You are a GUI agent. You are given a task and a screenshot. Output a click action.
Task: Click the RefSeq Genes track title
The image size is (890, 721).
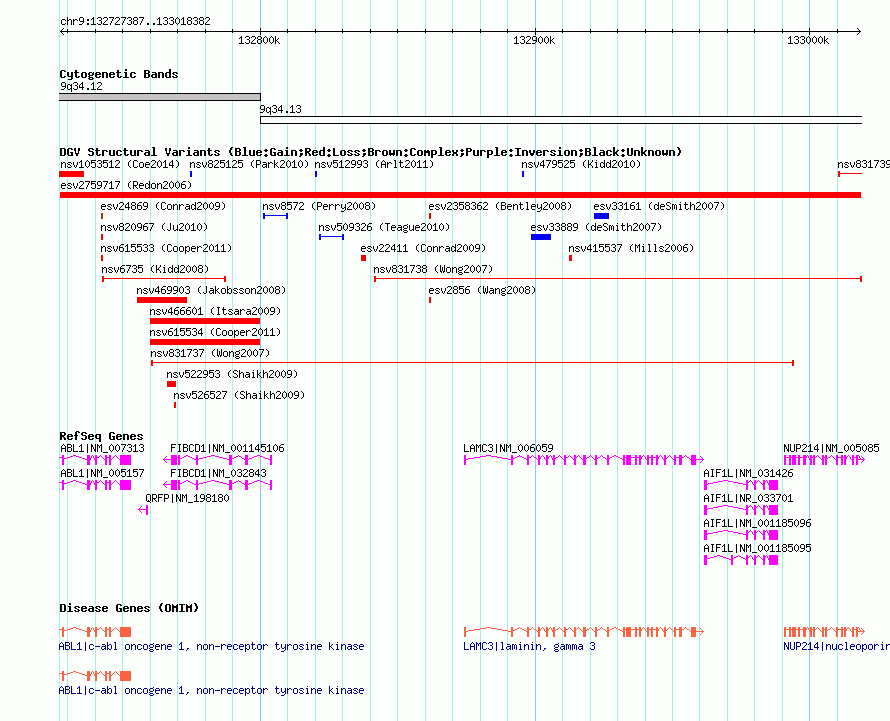(101, 436)
